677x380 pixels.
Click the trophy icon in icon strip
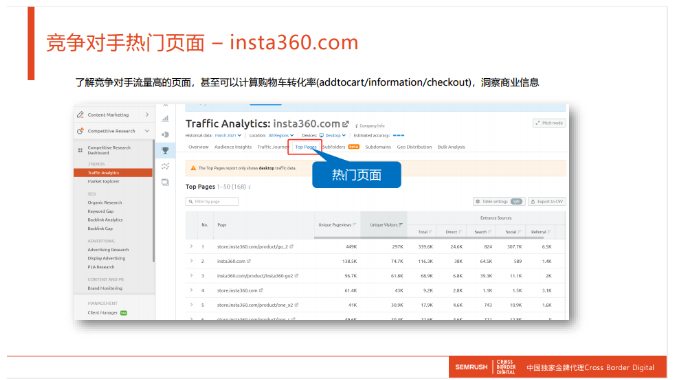click(165, 151)
